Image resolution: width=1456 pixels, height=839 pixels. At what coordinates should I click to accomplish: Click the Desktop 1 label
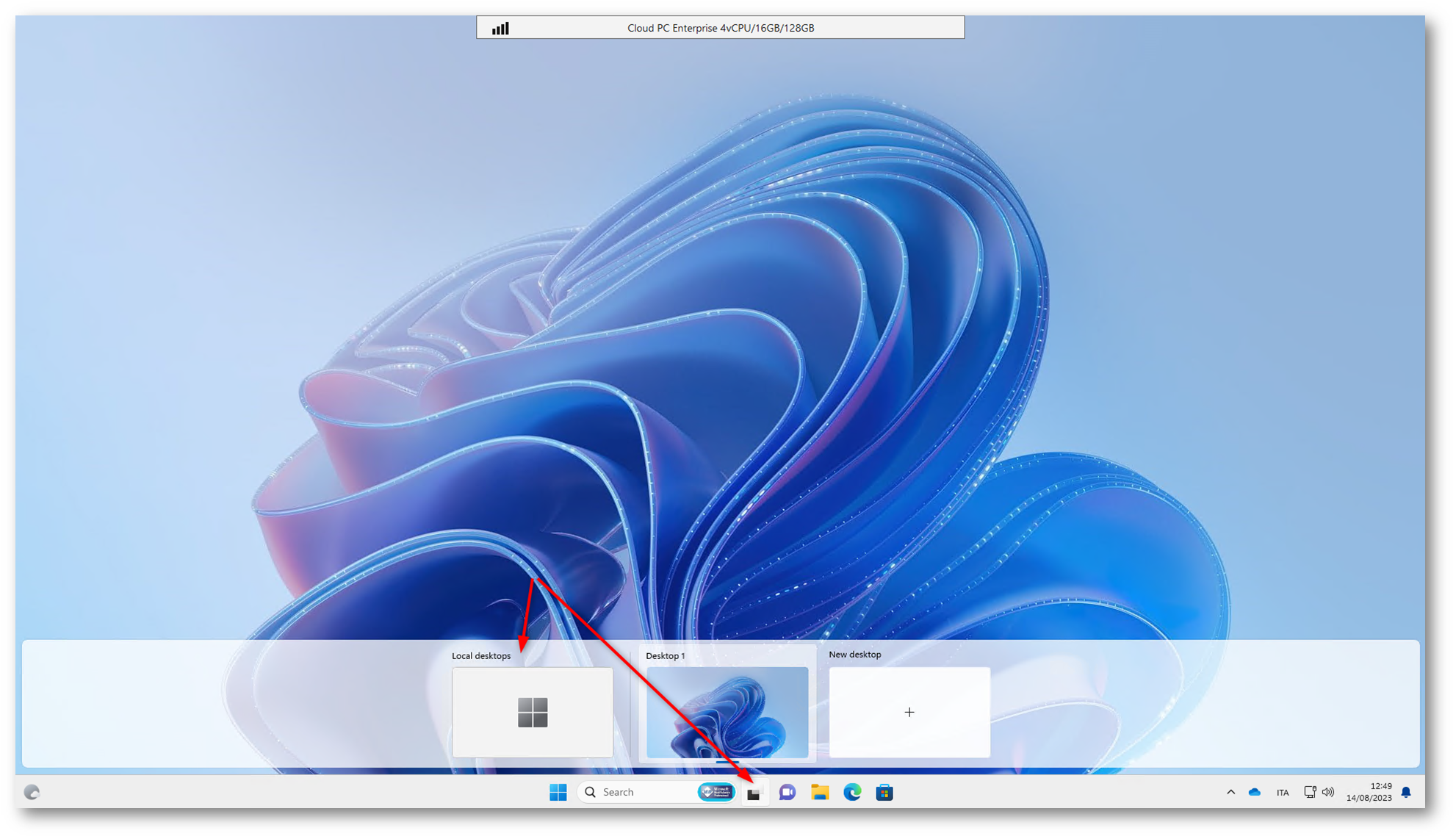[x=666, y=655]
